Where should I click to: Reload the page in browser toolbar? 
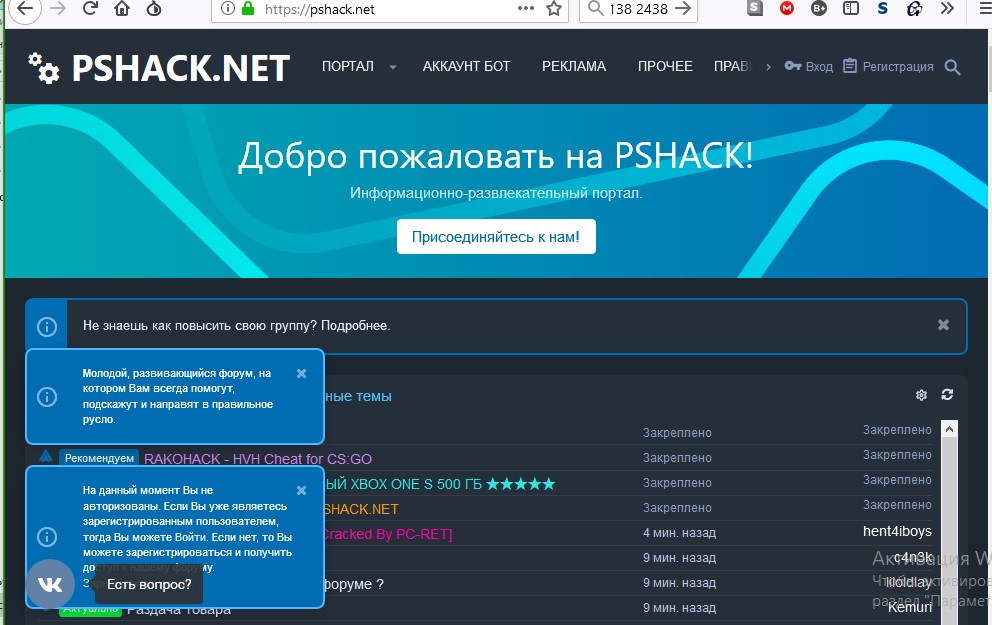click(90, 10)
